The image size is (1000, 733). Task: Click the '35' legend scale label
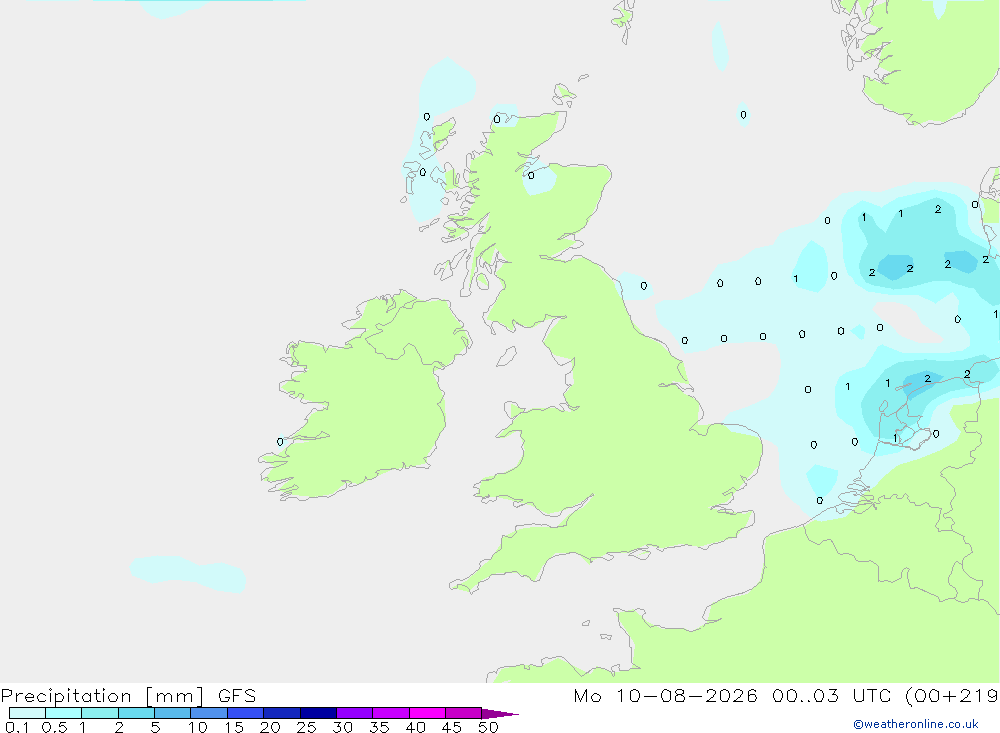(x=379, y=727)
